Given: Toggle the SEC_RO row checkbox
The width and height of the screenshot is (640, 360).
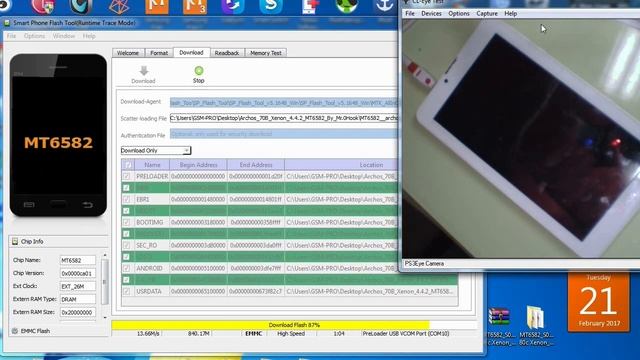Looking at the screenshot, I should click(127, 245).
